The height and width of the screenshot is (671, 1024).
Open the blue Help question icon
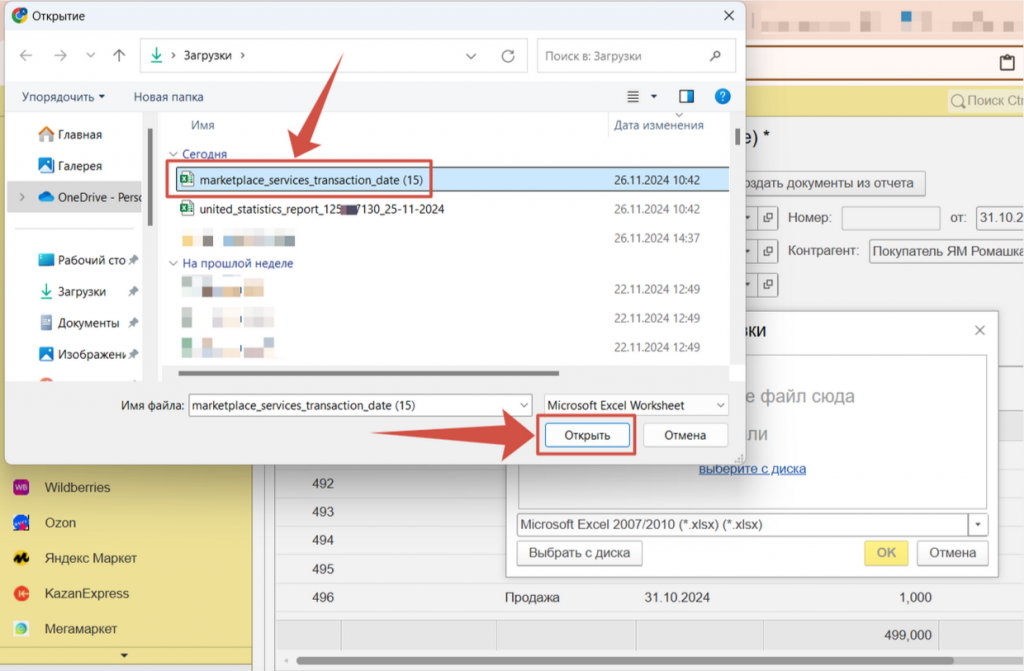722,97
